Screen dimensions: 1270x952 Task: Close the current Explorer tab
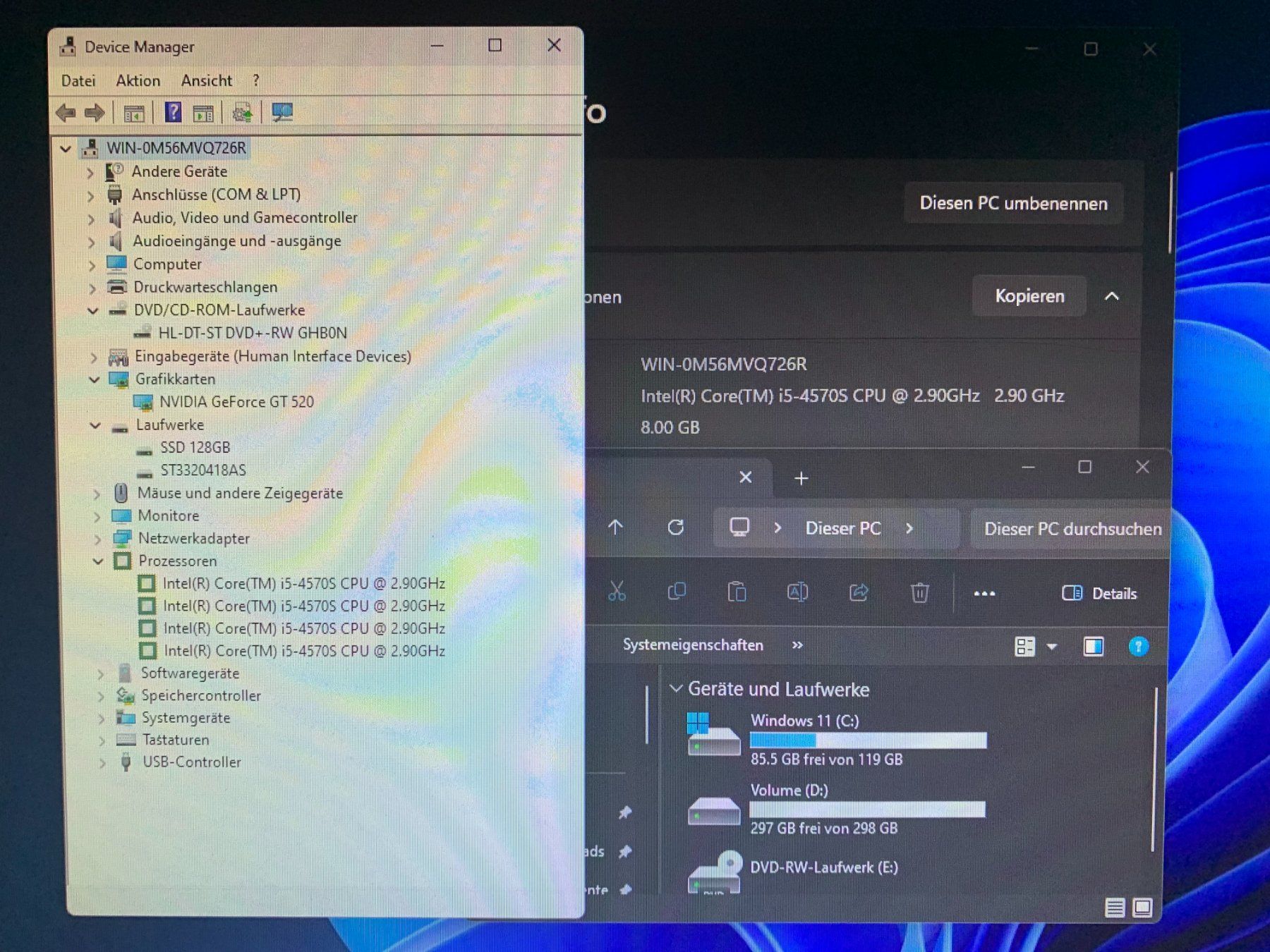click(745, 477)
